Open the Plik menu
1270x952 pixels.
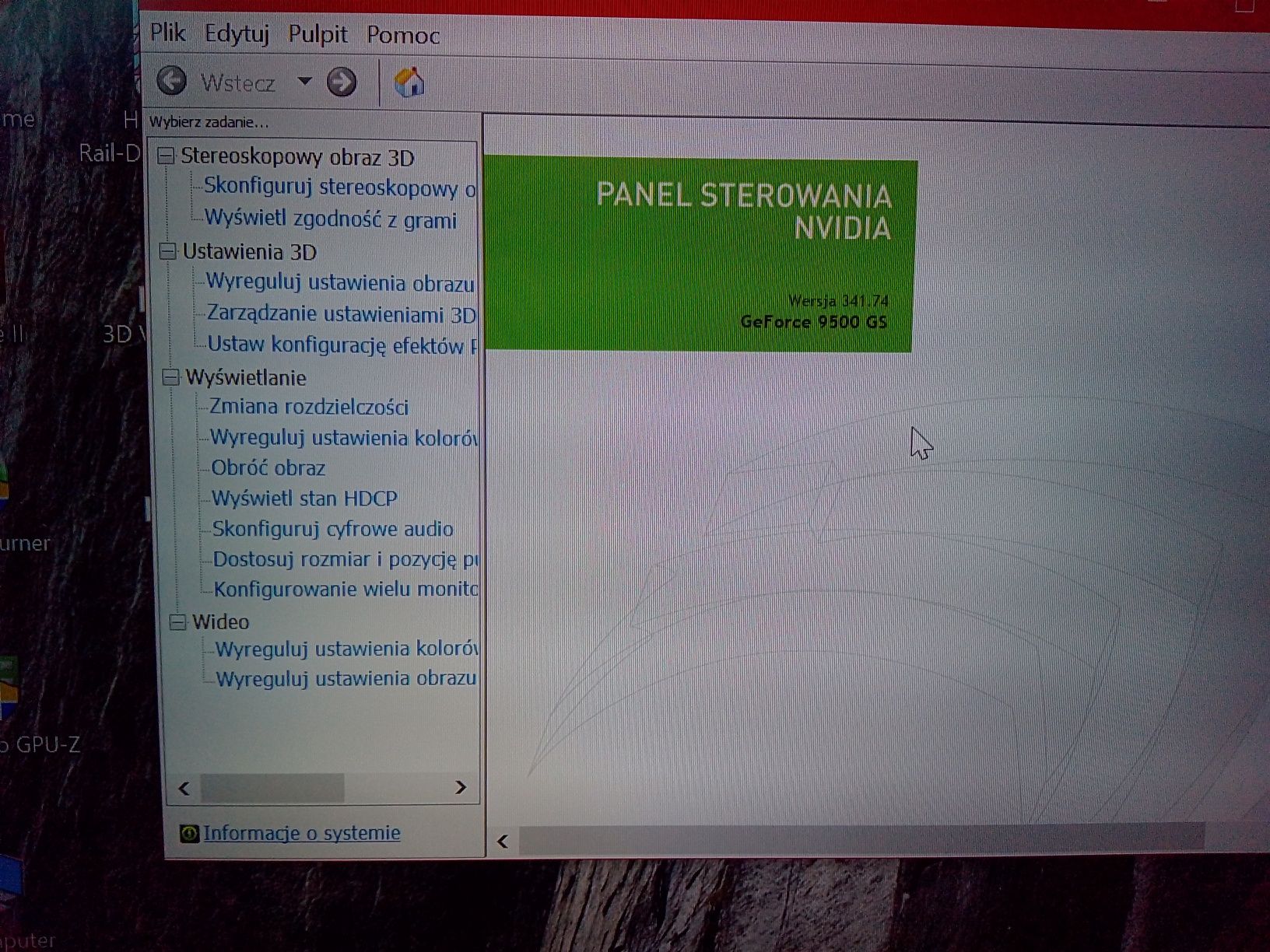(x=167, y=33)
